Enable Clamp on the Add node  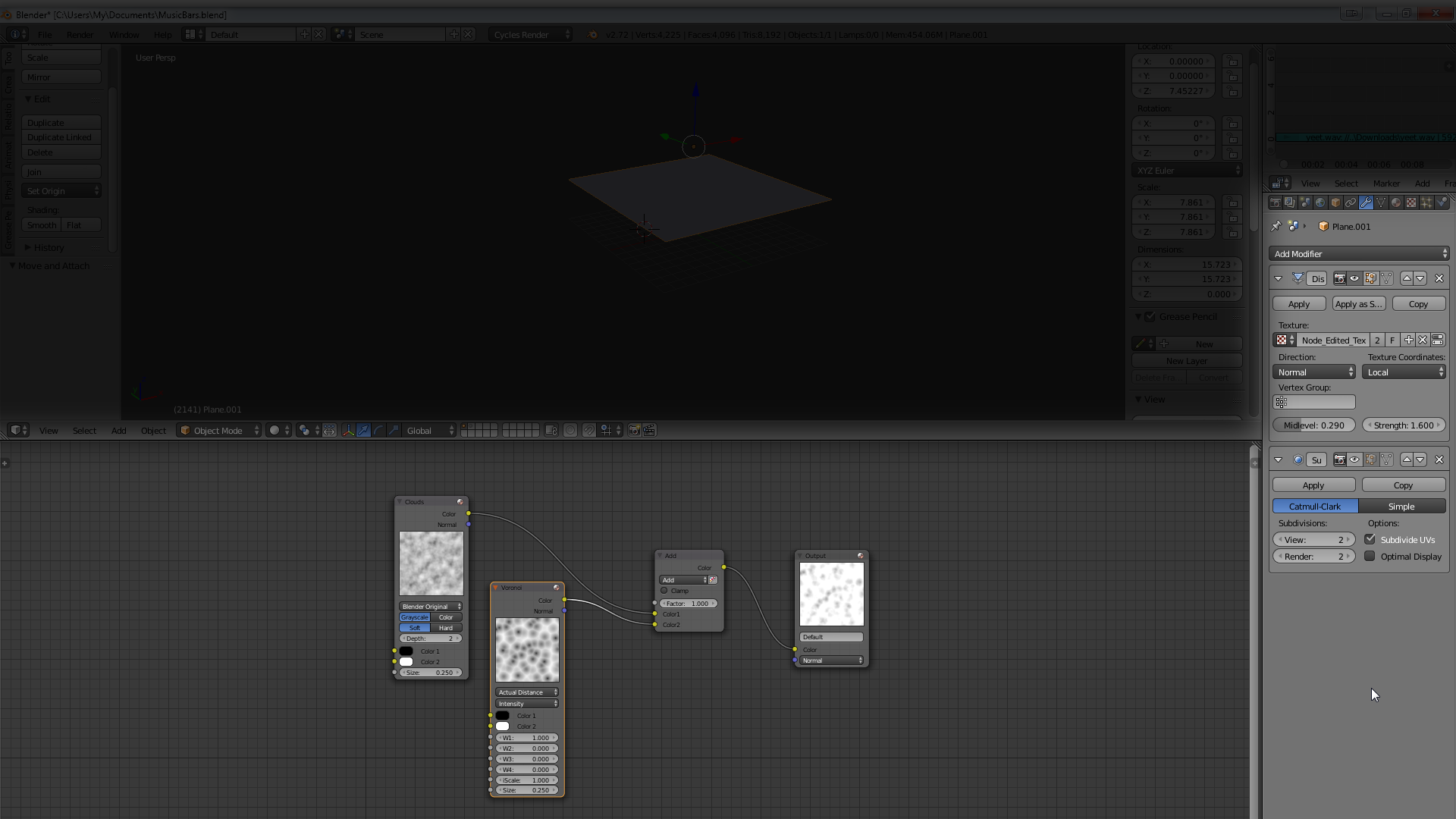coord(664,591)
